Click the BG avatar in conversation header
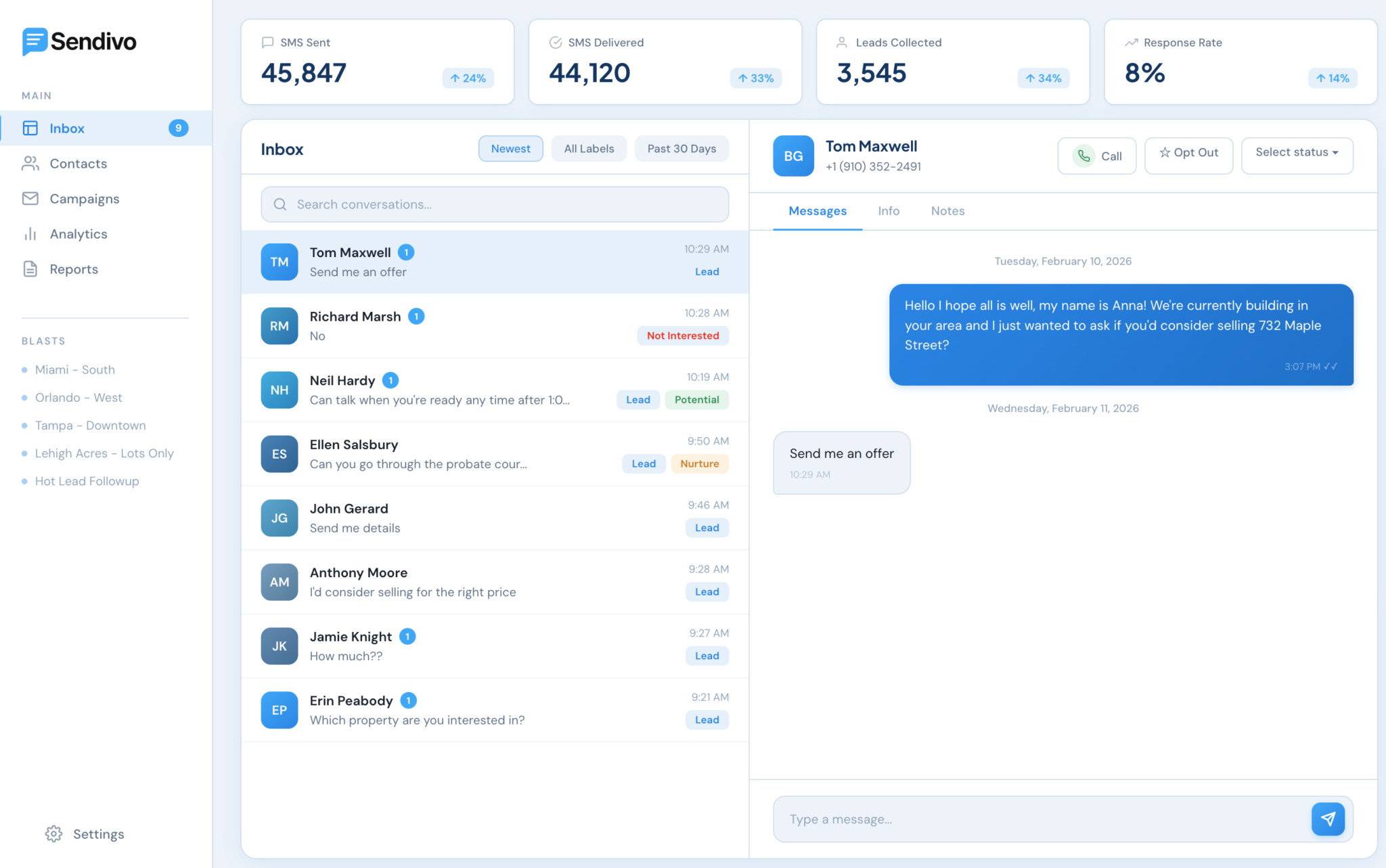 point(793,156)
